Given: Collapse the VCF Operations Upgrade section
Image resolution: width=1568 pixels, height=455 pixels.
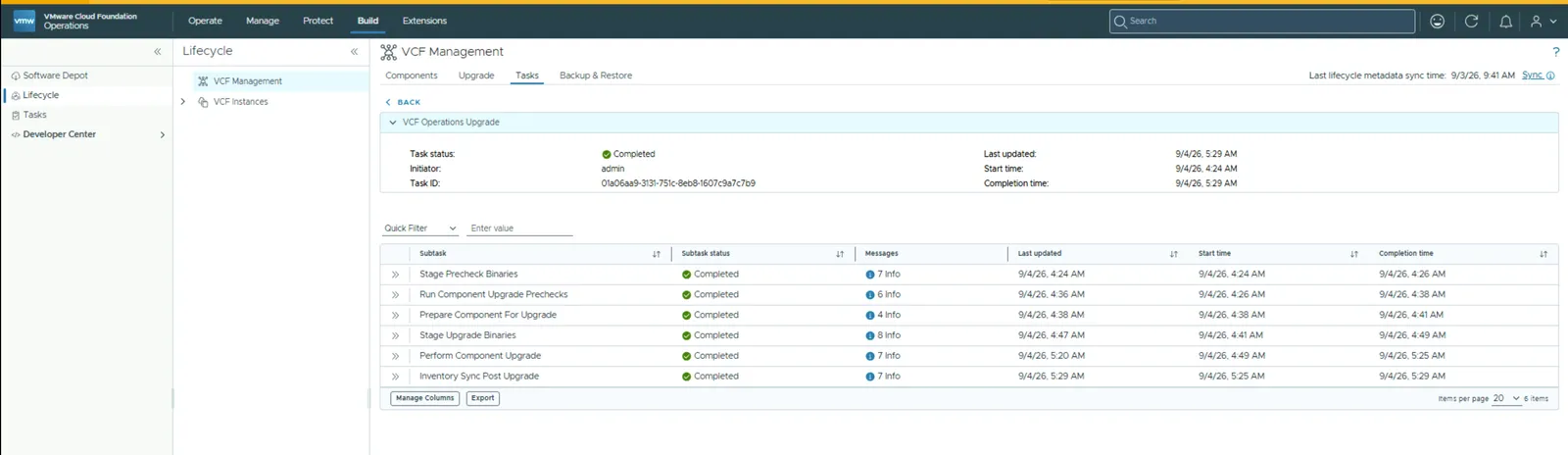Looking at the screenshot, I should (x=393, y=123).
